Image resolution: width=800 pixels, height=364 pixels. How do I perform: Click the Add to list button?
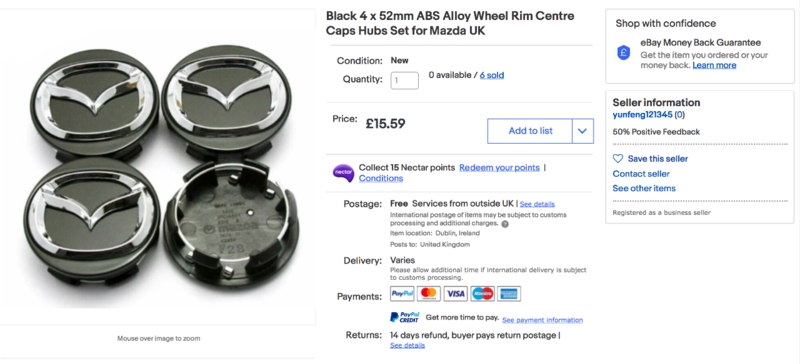530,131
